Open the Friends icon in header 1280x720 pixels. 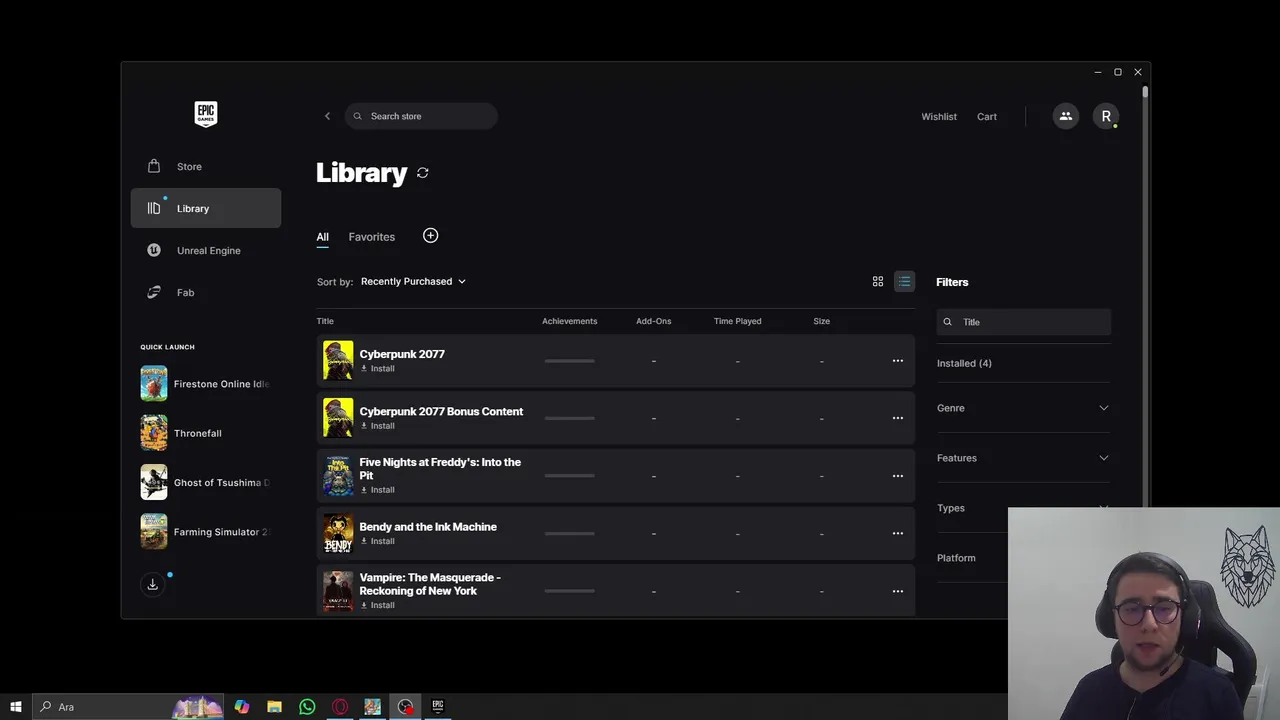tap(1066, 116)
